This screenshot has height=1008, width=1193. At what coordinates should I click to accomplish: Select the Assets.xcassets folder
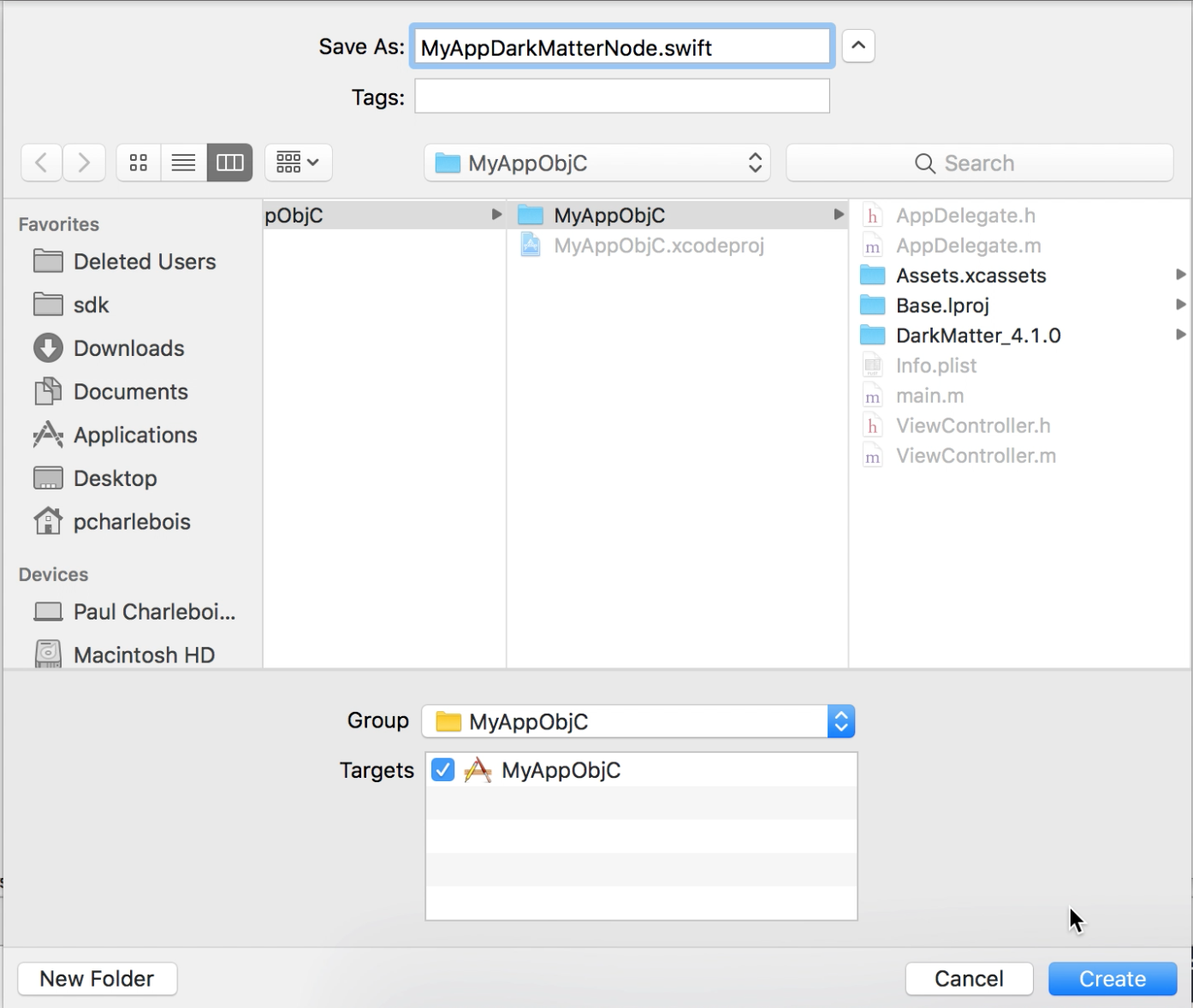[x=970, y=276]
